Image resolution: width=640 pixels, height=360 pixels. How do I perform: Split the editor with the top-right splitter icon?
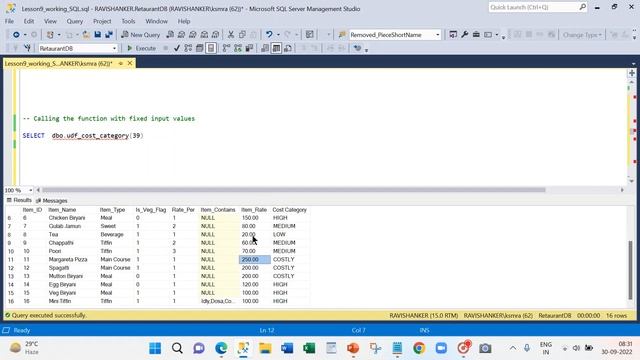(632, 73)
